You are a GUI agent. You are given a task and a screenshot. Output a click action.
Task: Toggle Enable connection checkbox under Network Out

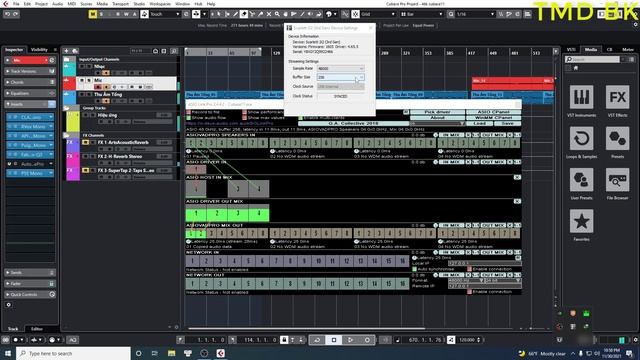point(469,292)
